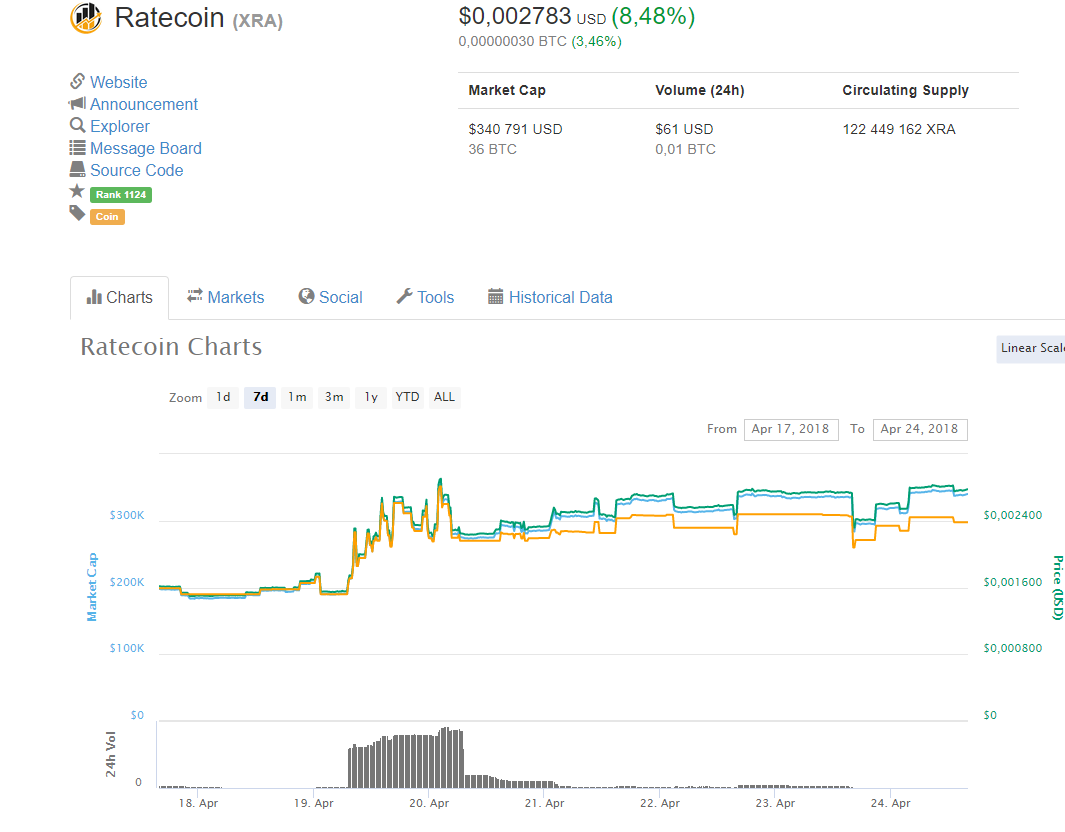Viewport: 1065px width, 832px height.
Task: Switch to the Charts tab
Action: [120, 297]
